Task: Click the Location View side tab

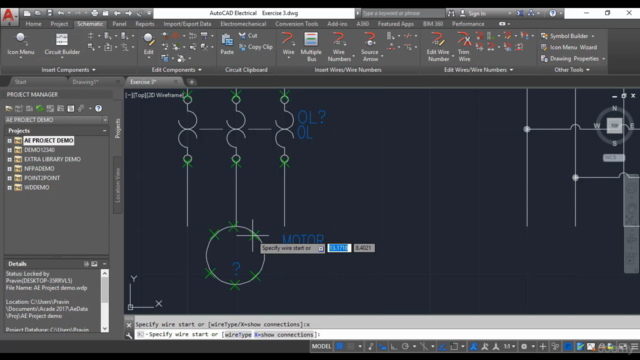Action: [x=118, y=185]
